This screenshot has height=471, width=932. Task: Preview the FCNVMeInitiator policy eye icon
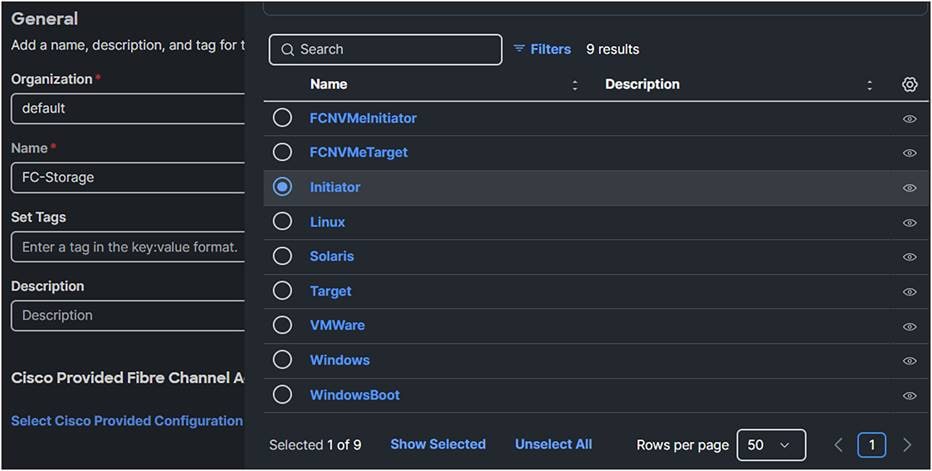909,119
